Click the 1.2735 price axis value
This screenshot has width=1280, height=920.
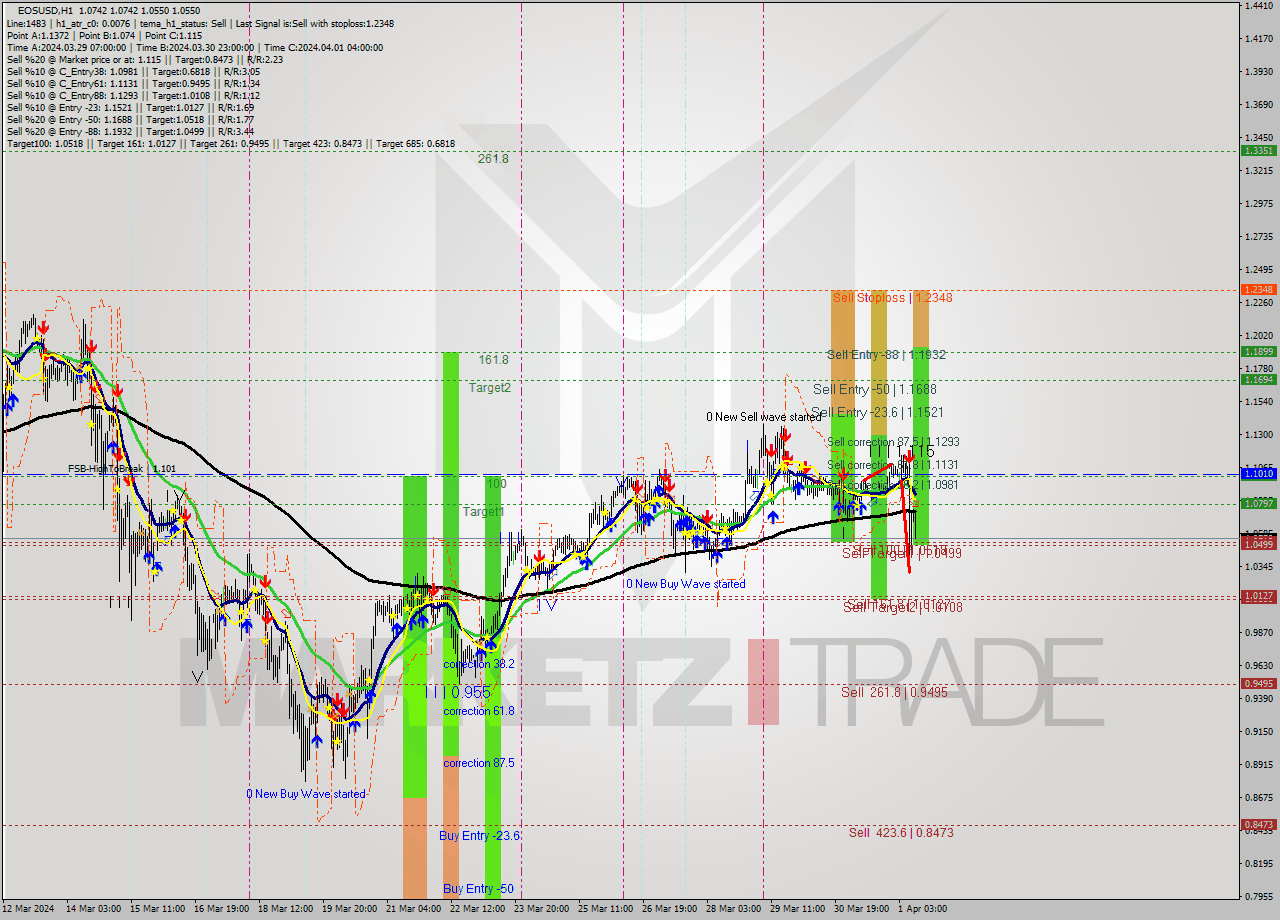click(1258, 237)
